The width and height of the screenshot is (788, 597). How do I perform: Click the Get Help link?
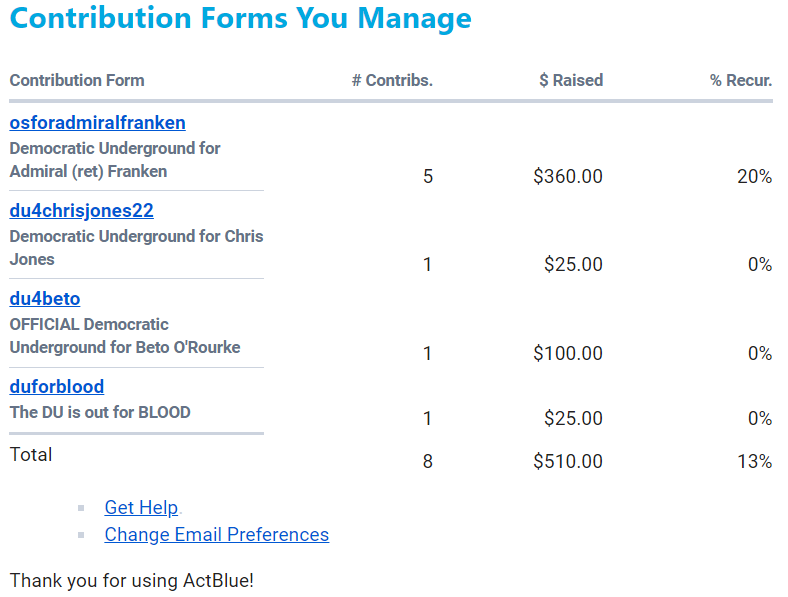point(141,508)
